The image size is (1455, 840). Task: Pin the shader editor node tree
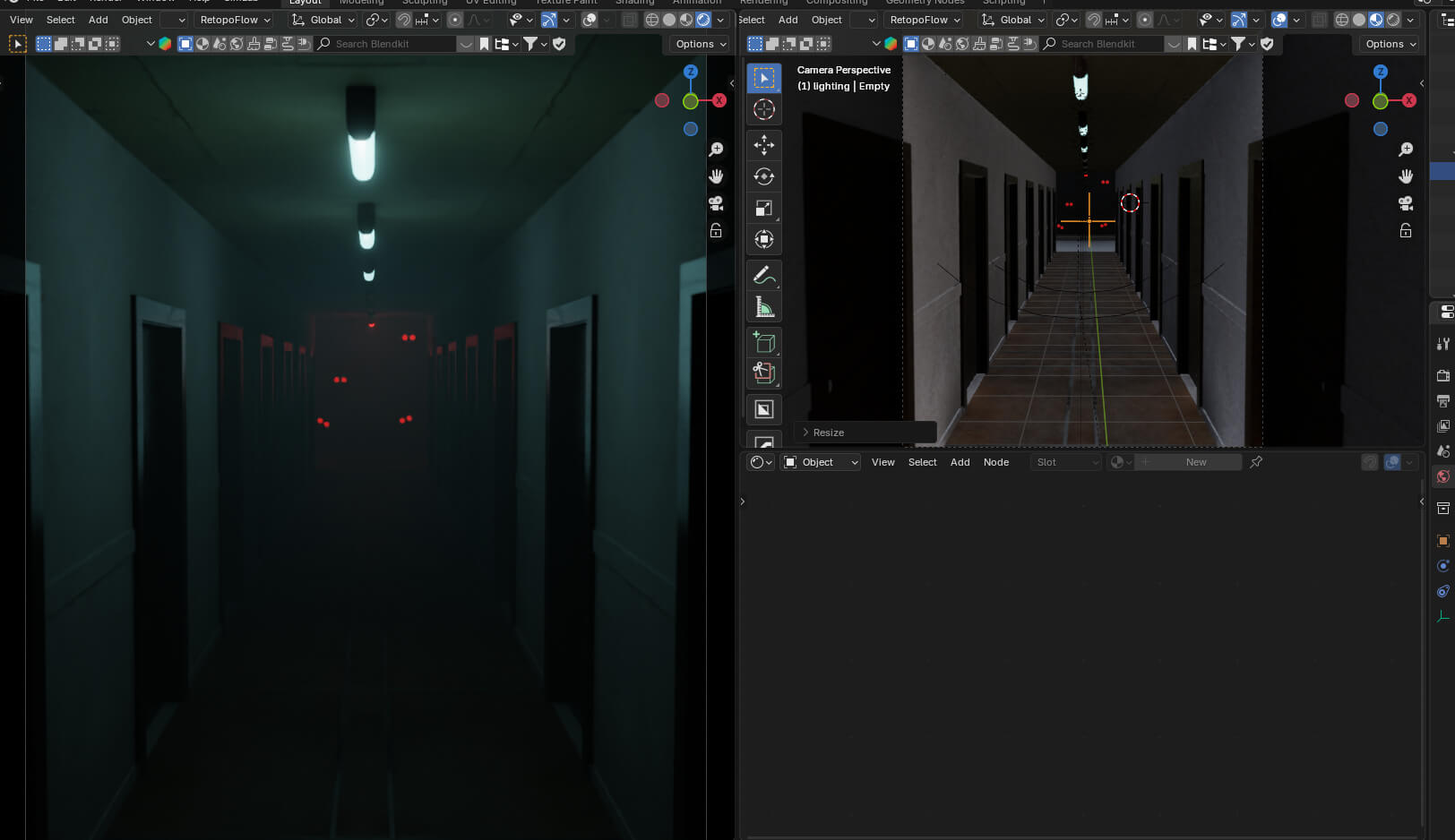pos(1256,462)
